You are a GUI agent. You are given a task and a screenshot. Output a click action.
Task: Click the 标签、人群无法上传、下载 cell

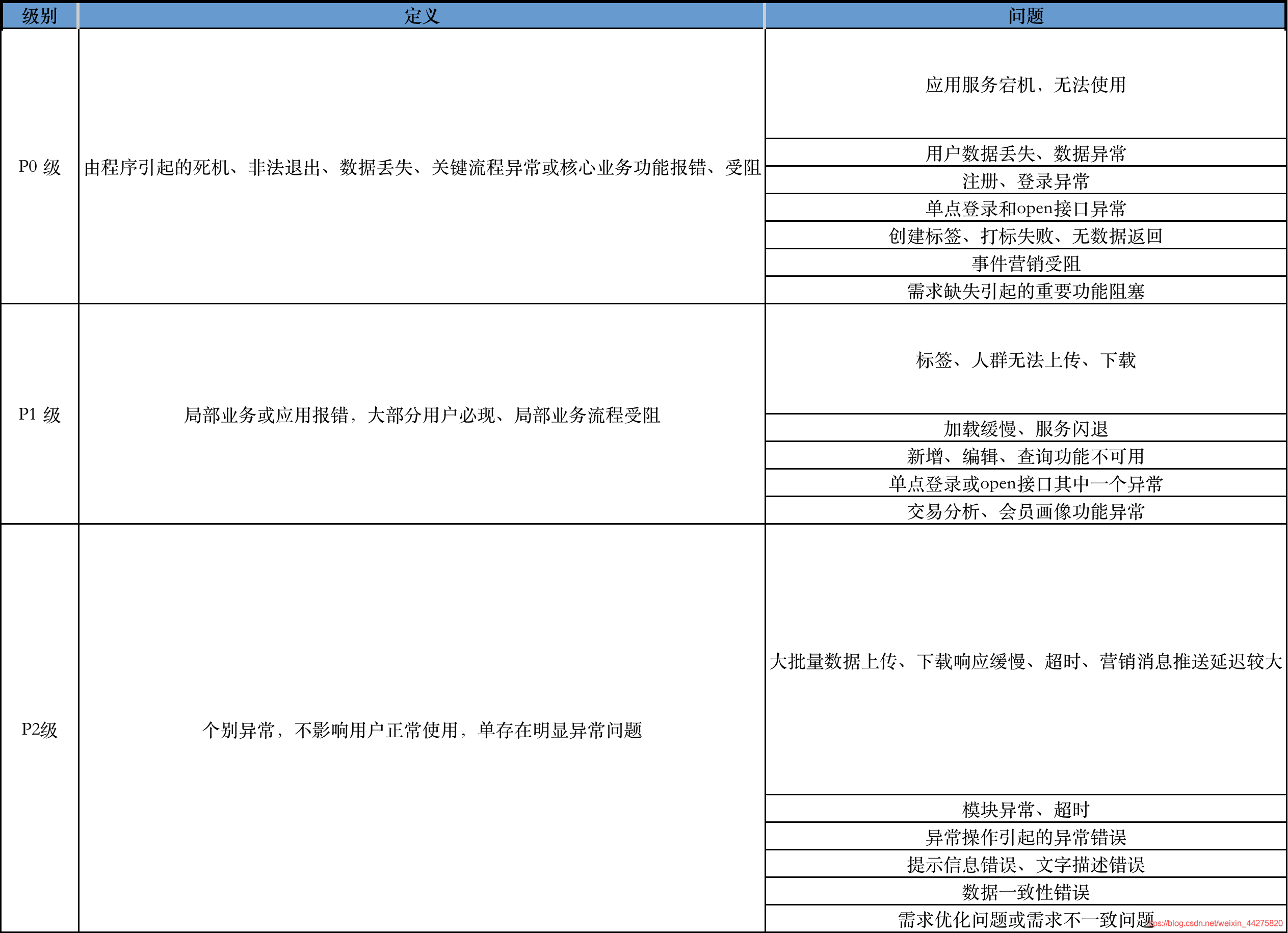tap(1026, 359)
